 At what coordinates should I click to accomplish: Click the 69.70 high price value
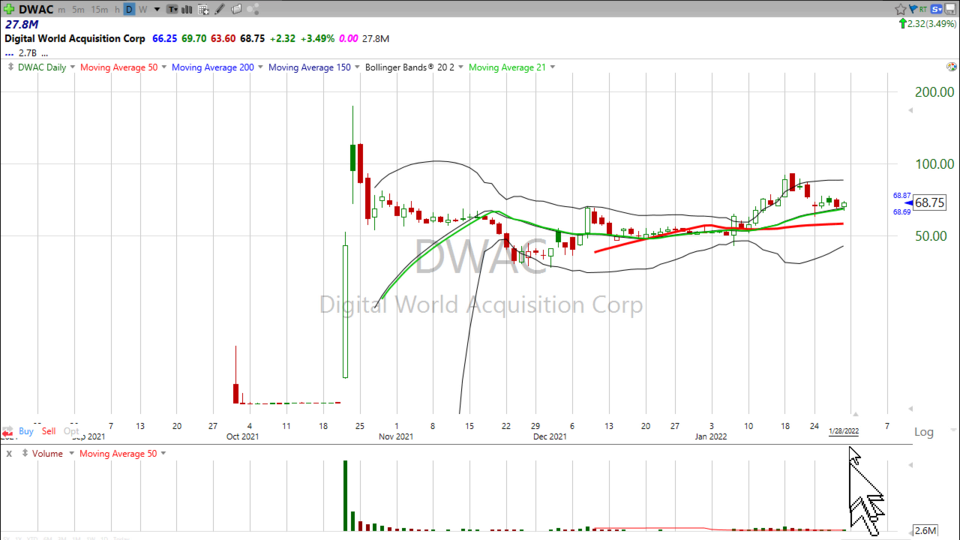click(193, 39)
